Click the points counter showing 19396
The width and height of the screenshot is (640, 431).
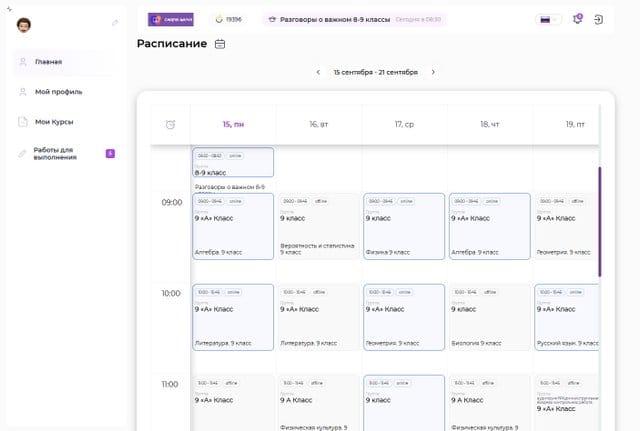[x=227, y=19]
